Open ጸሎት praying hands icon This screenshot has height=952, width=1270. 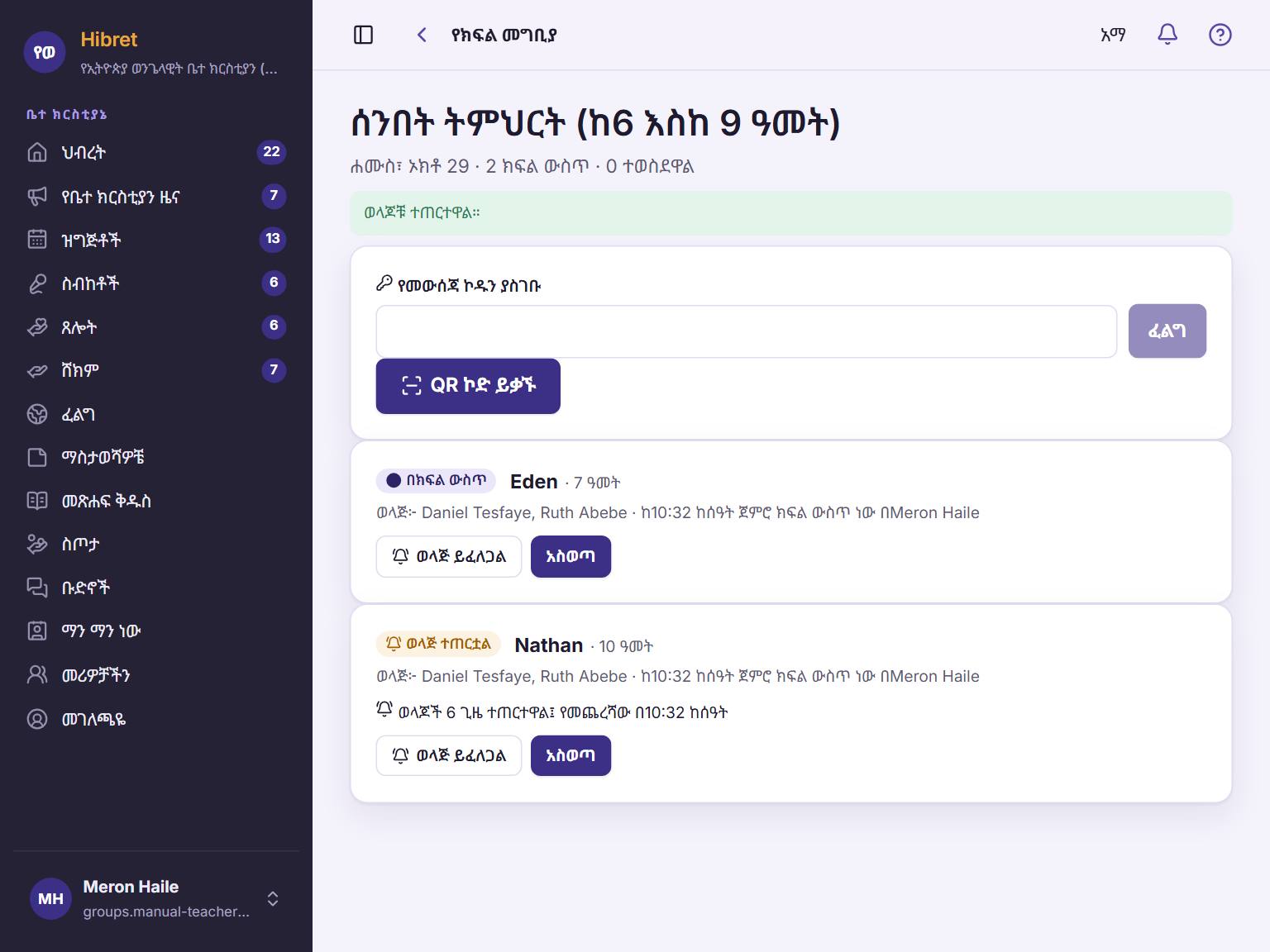(37, 327)
